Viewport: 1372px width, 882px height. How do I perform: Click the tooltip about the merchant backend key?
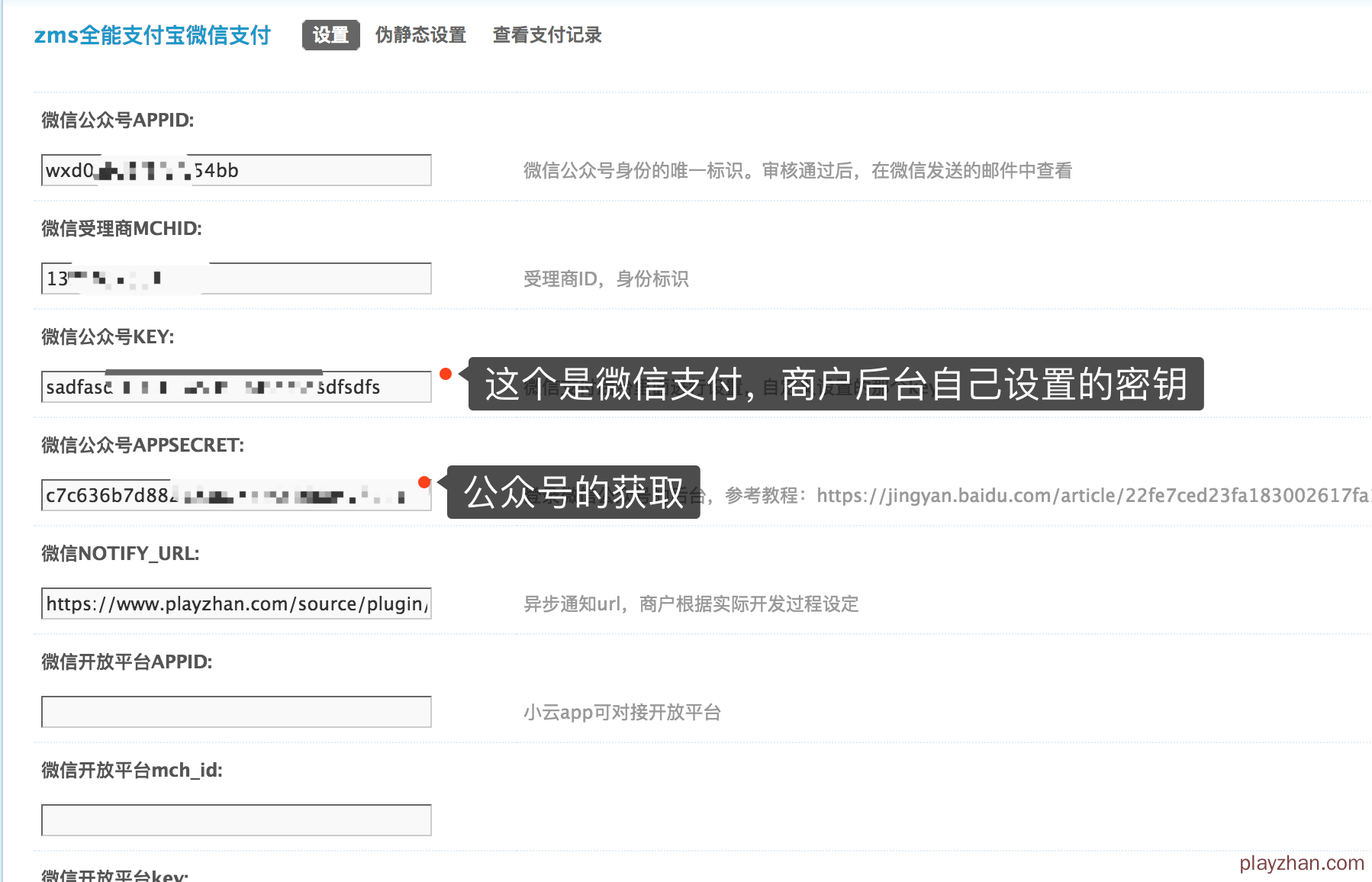click(836, 384)
